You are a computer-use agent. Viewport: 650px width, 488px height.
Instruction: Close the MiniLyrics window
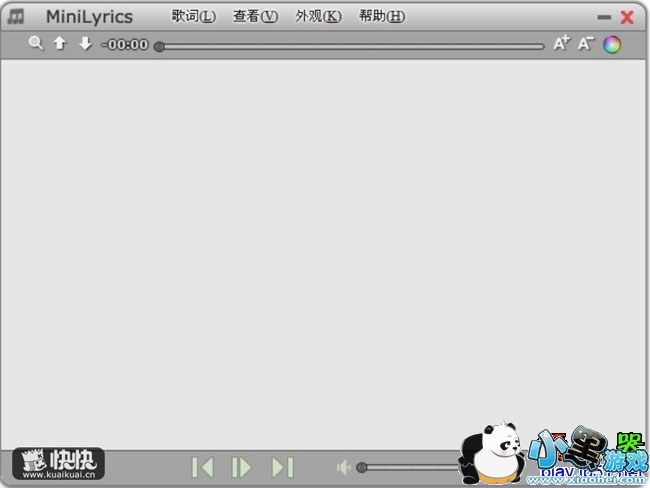627,17
